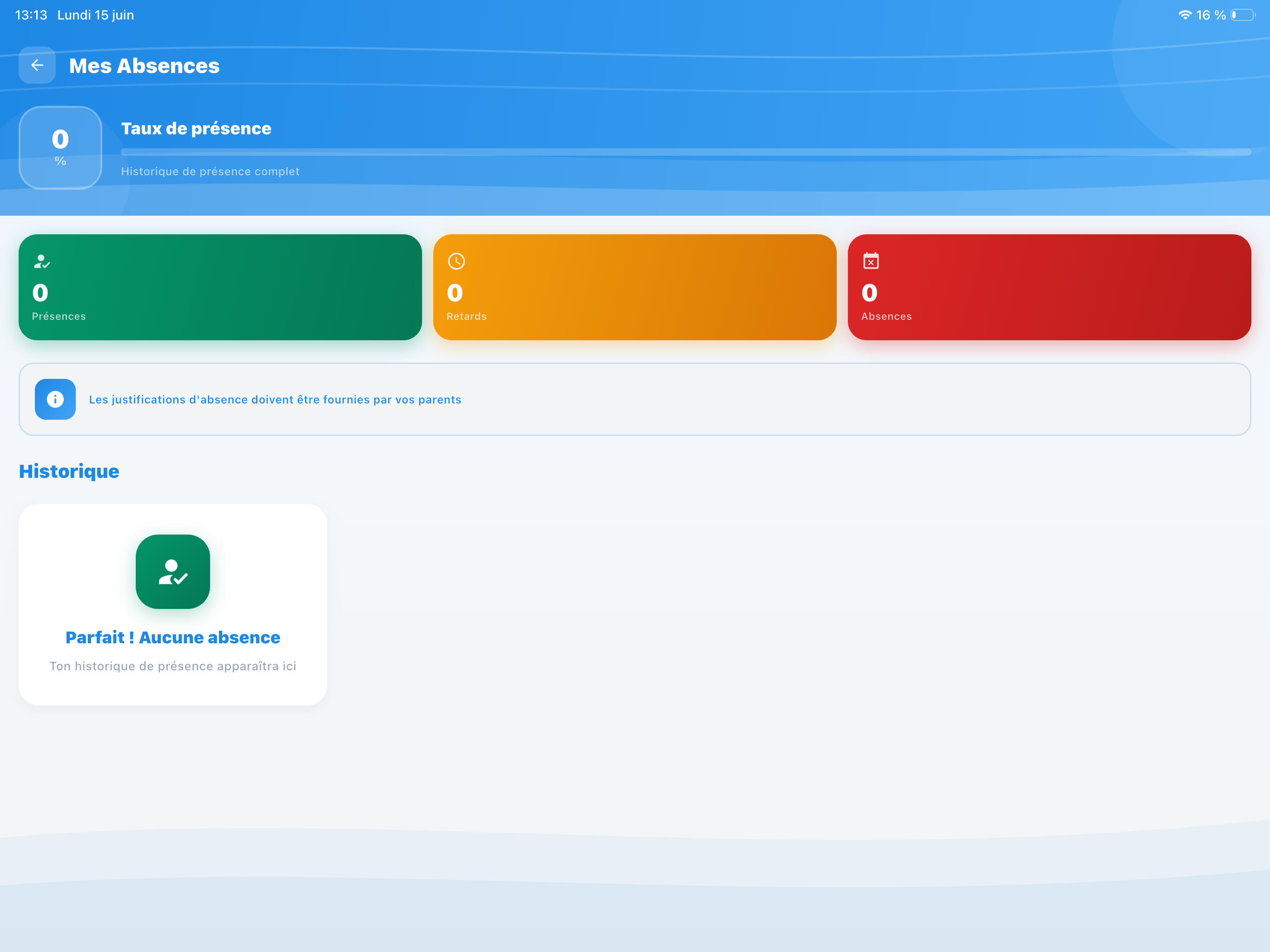The height and width of the screenshot is (952, 1270).
Task: Tap the 13:13 clock in status bar
Action: [31, 15]
